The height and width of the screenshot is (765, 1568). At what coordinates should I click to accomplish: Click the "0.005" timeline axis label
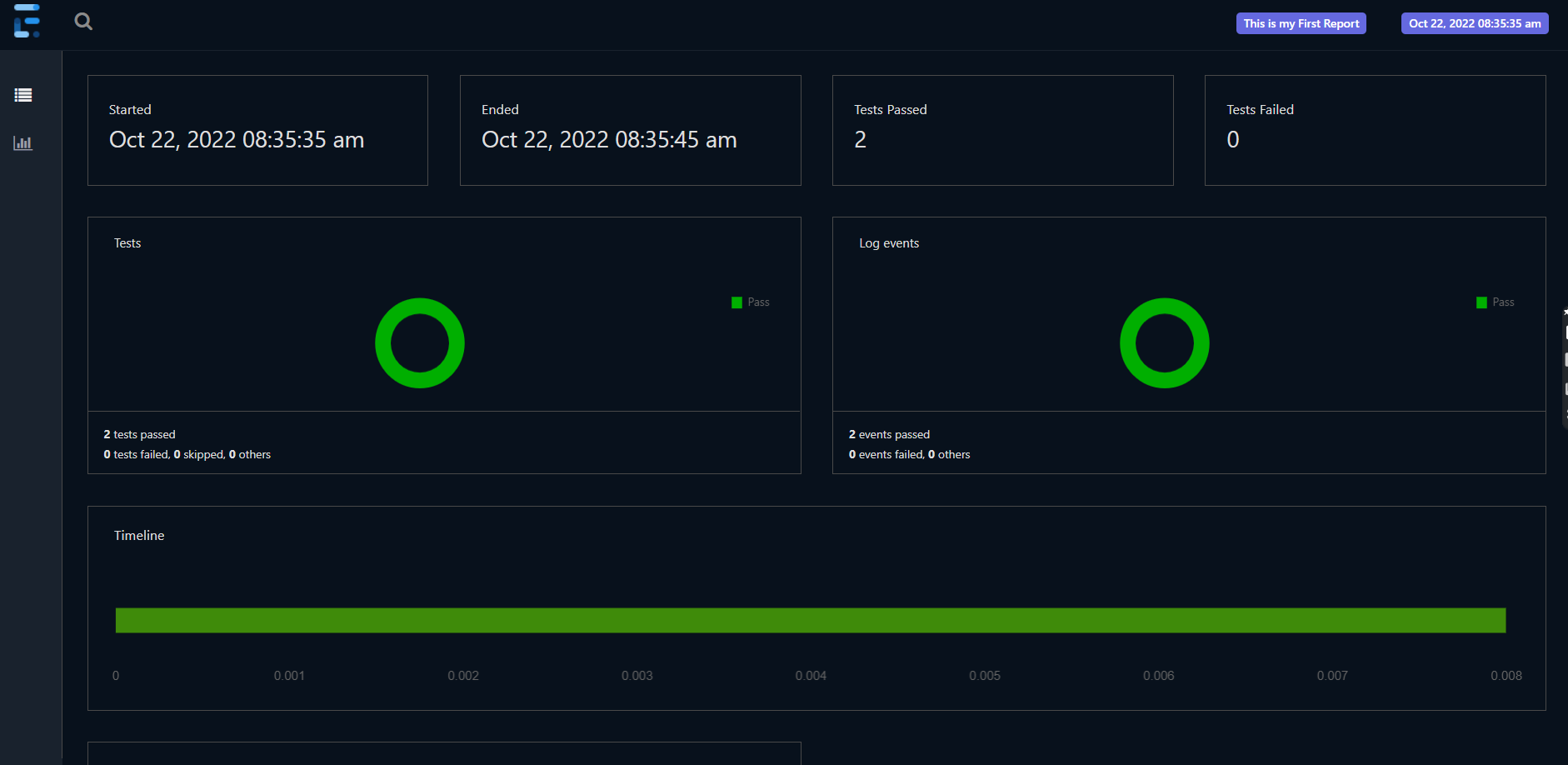pyautogui.click(x=985, y=676)
